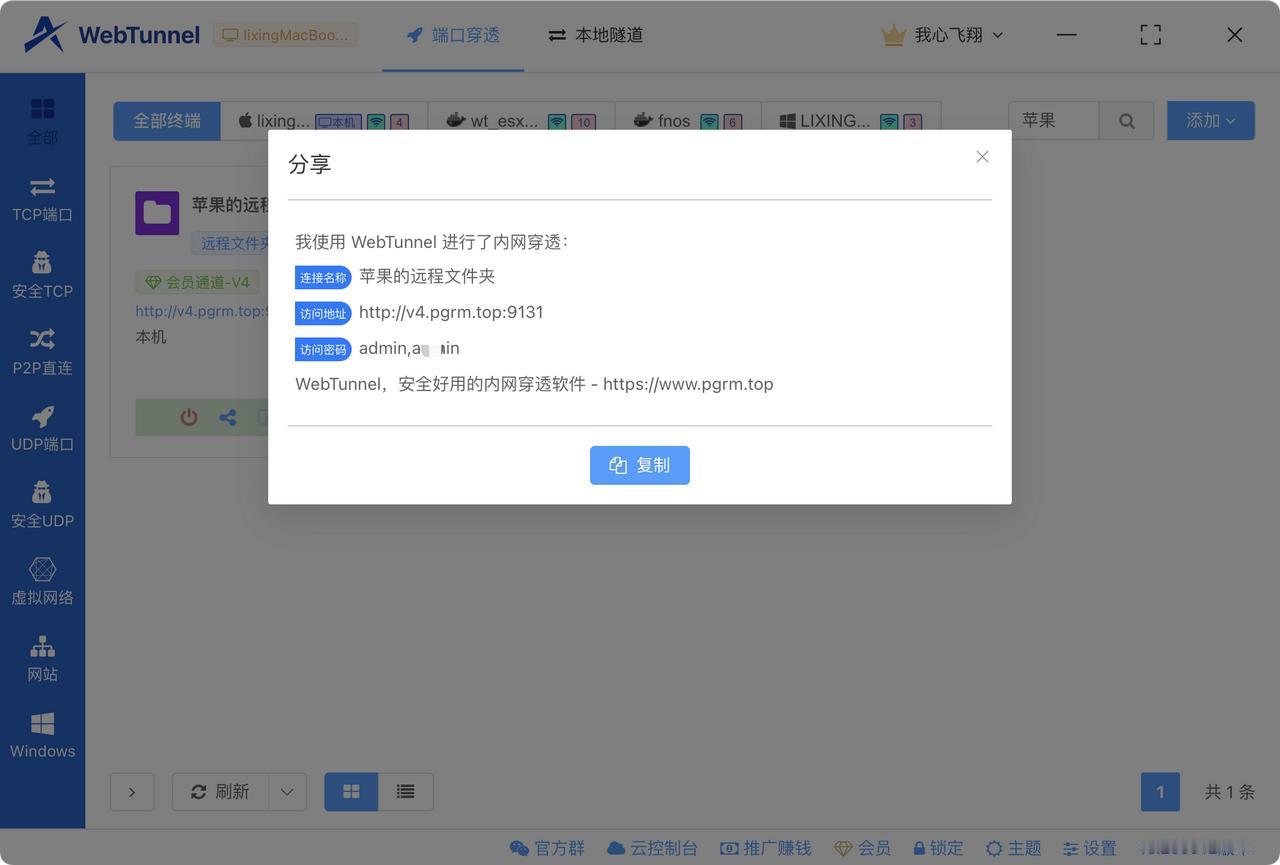Open 设置 in the bottom bar
The width and height of the screenshot is (1280, 865).
point(1090,848)
